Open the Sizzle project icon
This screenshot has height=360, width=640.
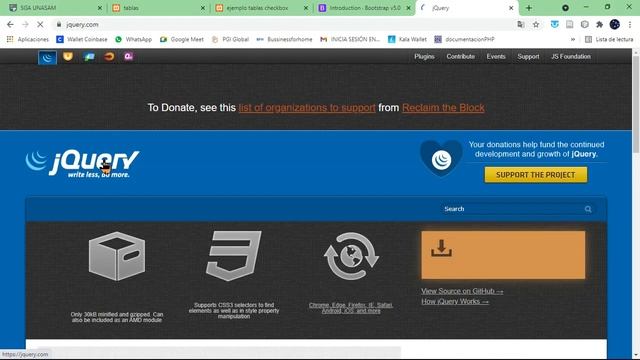point(109,57)
